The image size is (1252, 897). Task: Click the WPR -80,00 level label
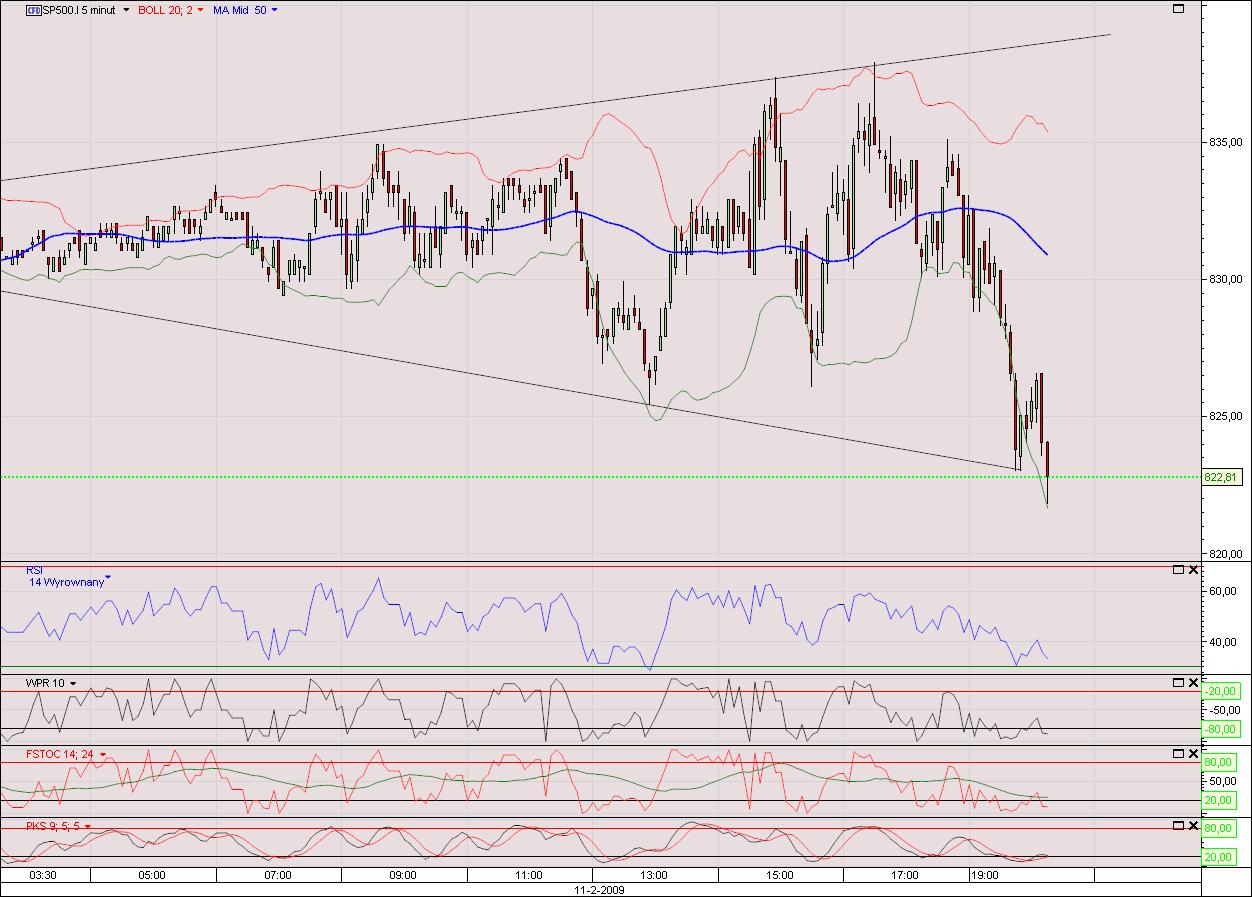tap(1222, 729)
